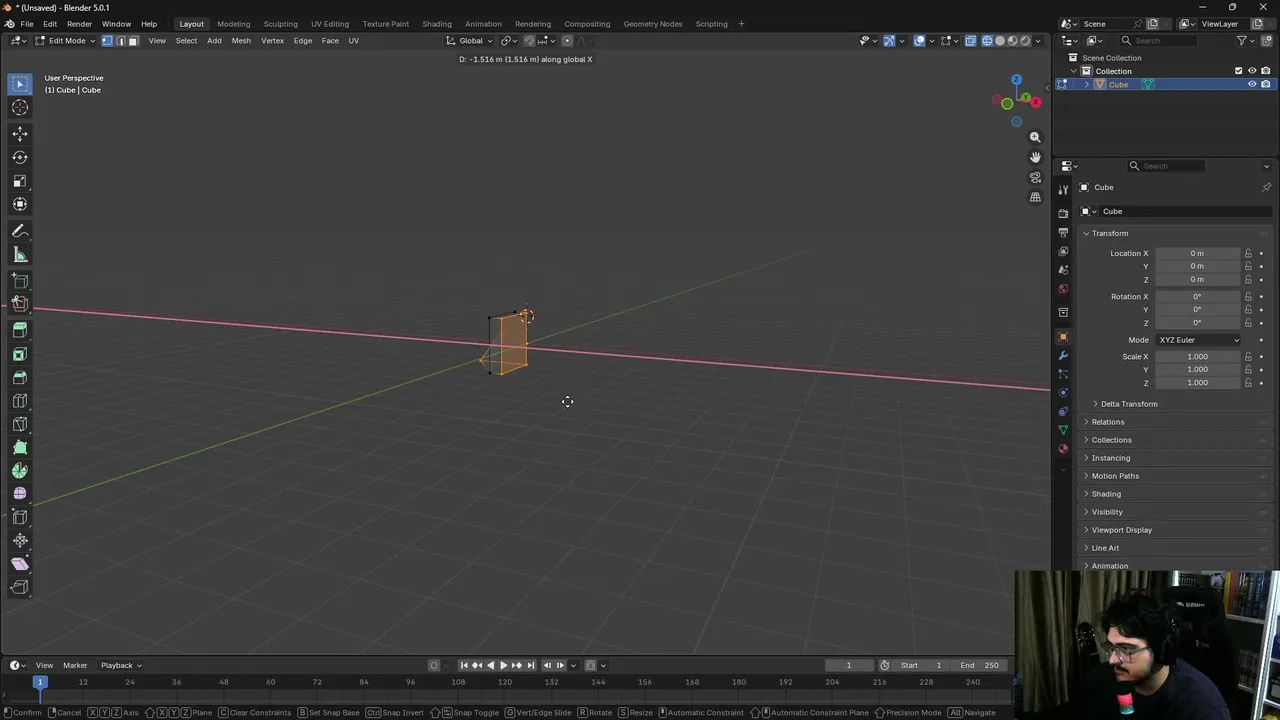This screenshot has width=1280, height=720.
Task: Select the Add Cube tool
Action: tap(20, 282)
